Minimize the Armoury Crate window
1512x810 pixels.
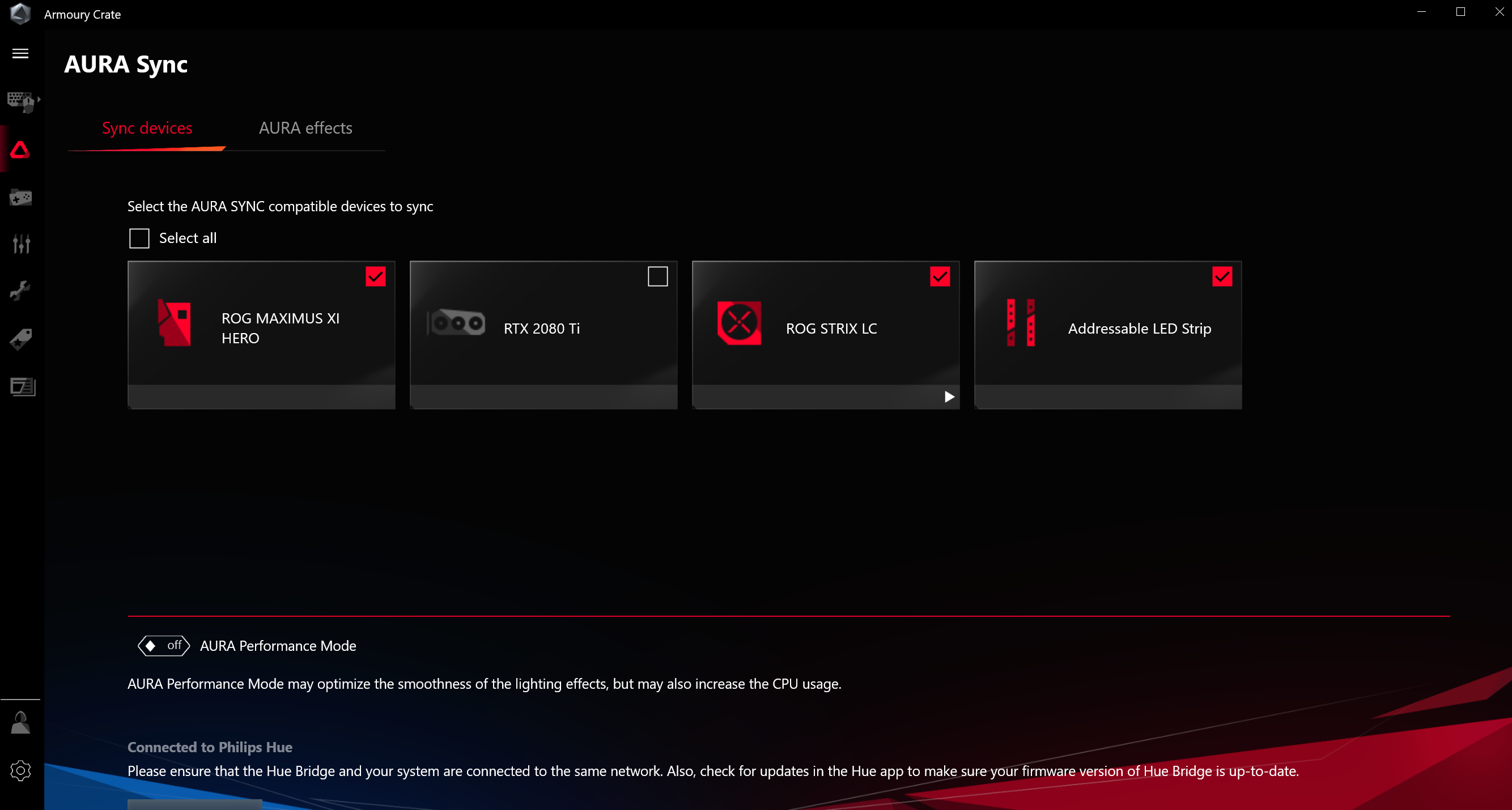(1421, 12)
